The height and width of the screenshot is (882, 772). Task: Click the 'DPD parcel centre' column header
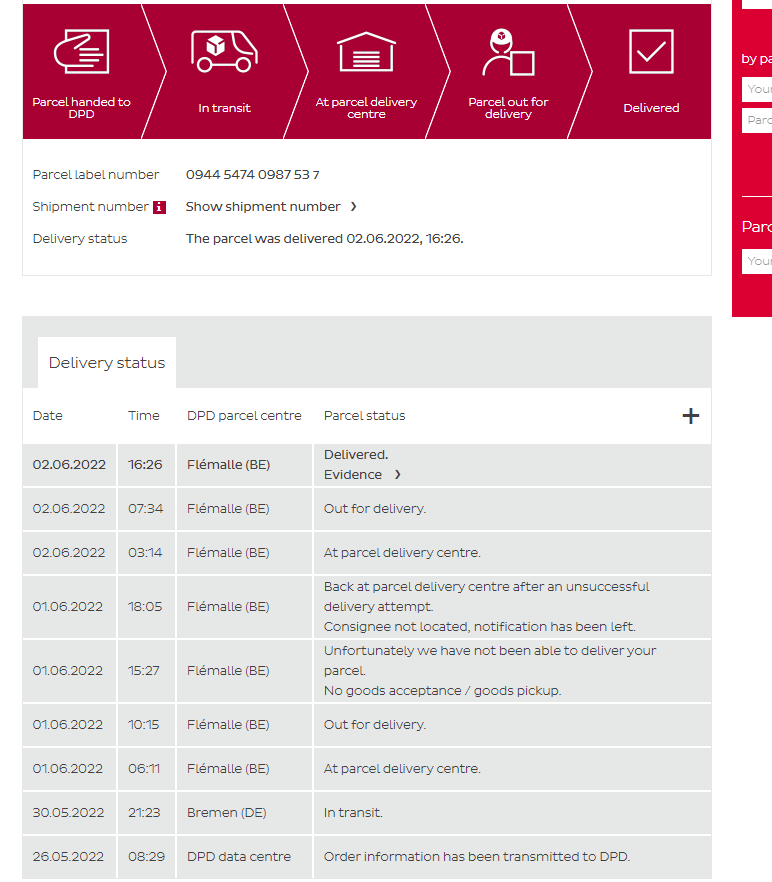(x=244, y=416)
